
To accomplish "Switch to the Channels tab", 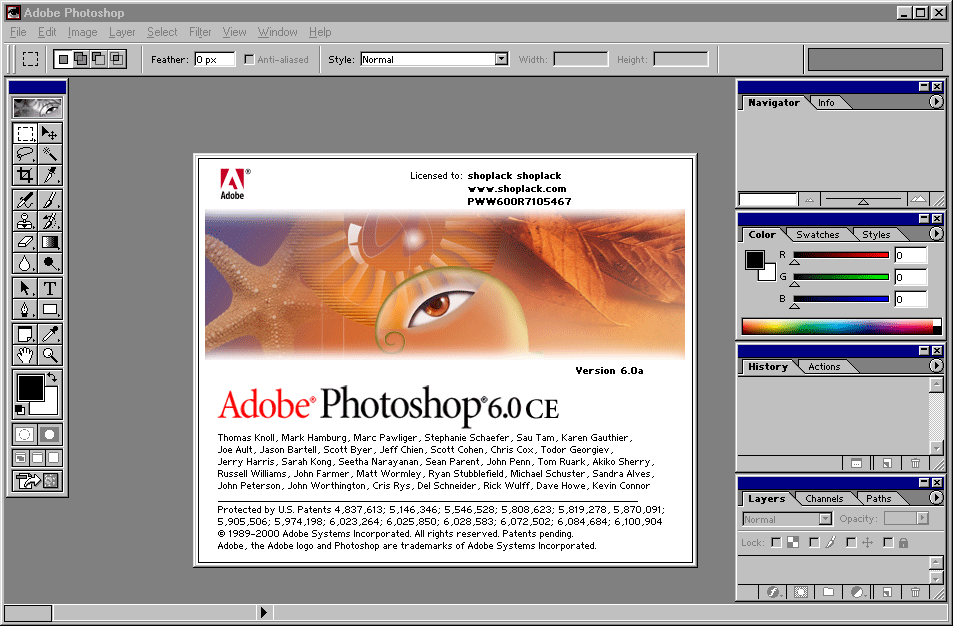I will point(824,498).
